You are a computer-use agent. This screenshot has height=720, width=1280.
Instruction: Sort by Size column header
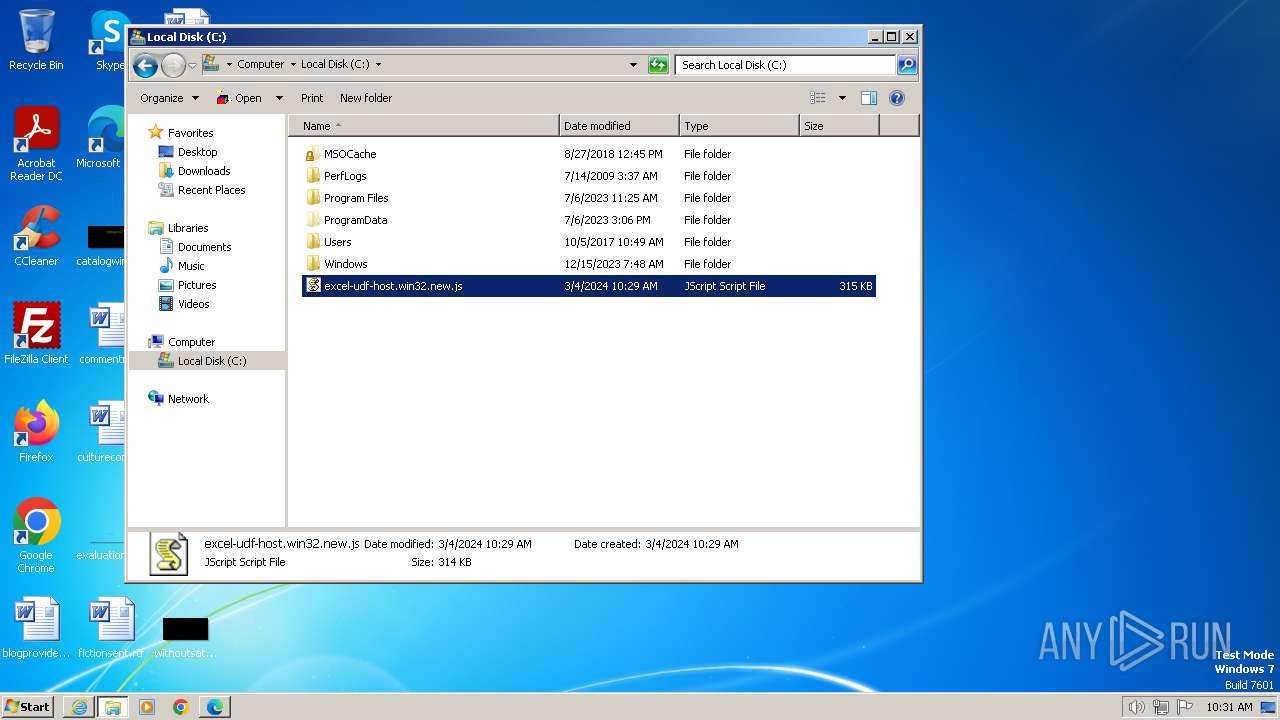coord(840,126)
